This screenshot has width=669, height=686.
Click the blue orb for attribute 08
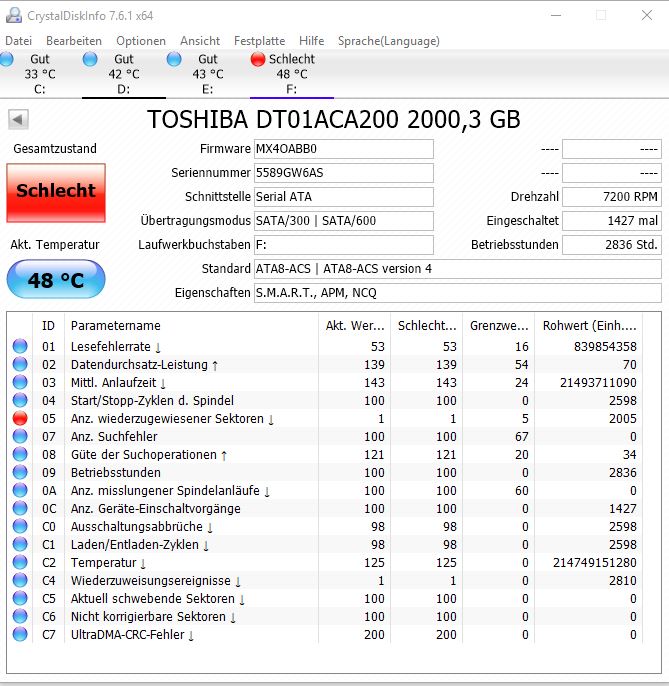pos(20,454)
